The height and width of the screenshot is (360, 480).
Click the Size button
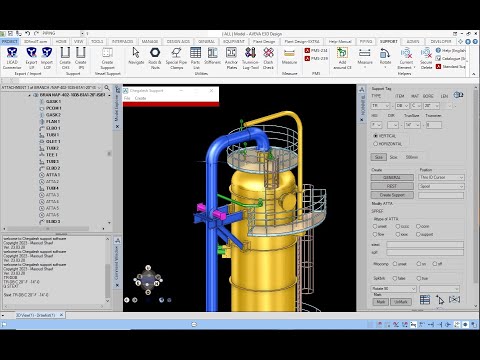pyautogui.click(x=379, y=157)
